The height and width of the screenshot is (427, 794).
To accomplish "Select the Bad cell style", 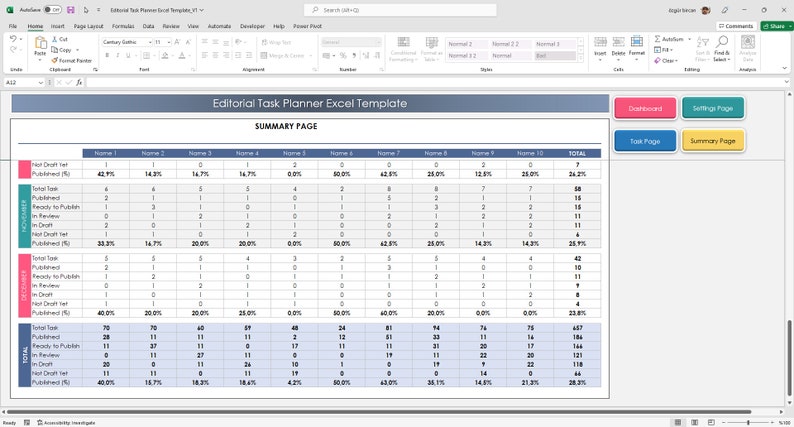I will (x=555, y=56).
